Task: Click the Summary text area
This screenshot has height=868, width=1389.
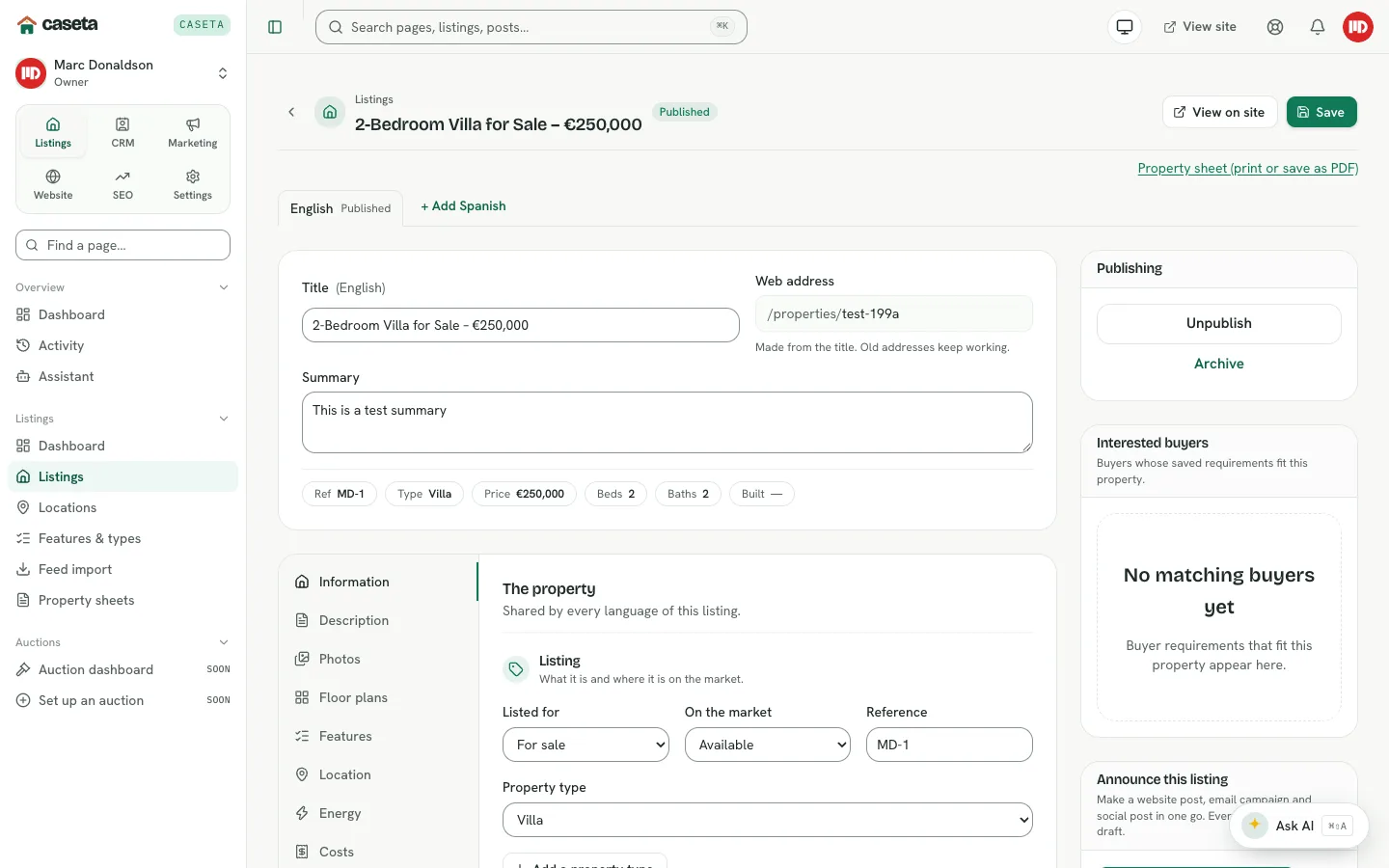Action: [x=667, y=422]
